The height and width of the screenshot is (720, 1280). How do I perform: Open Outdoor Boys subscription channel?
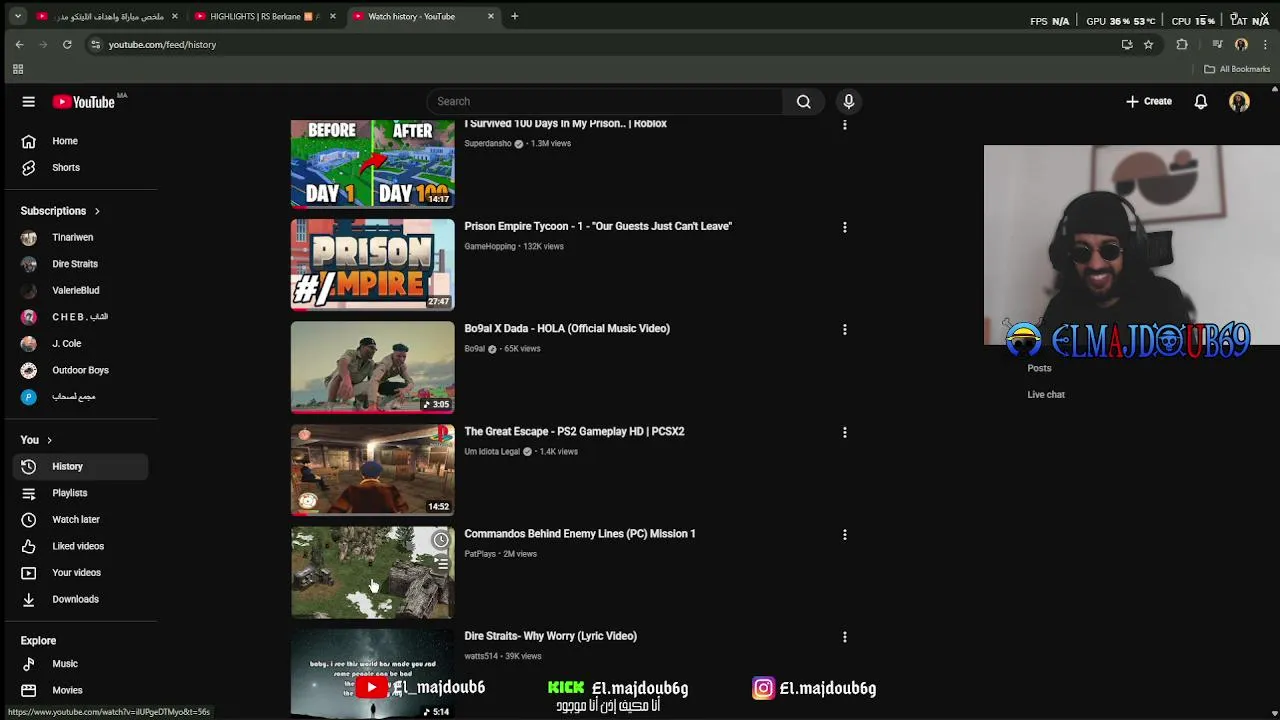pyautogui.click(x=80, y=370)
